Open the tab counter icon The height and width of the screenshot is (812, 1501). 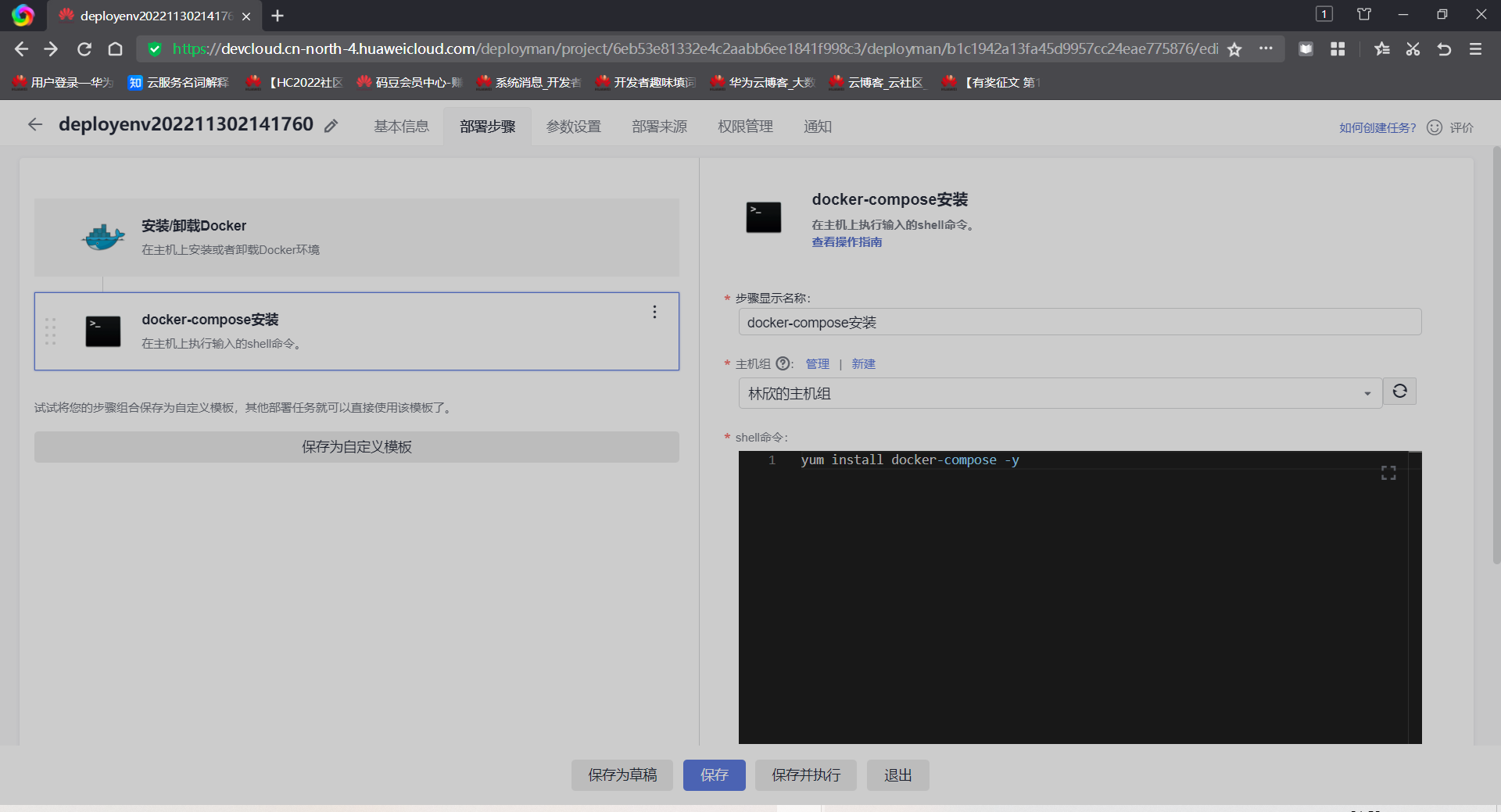[1324, 14]
